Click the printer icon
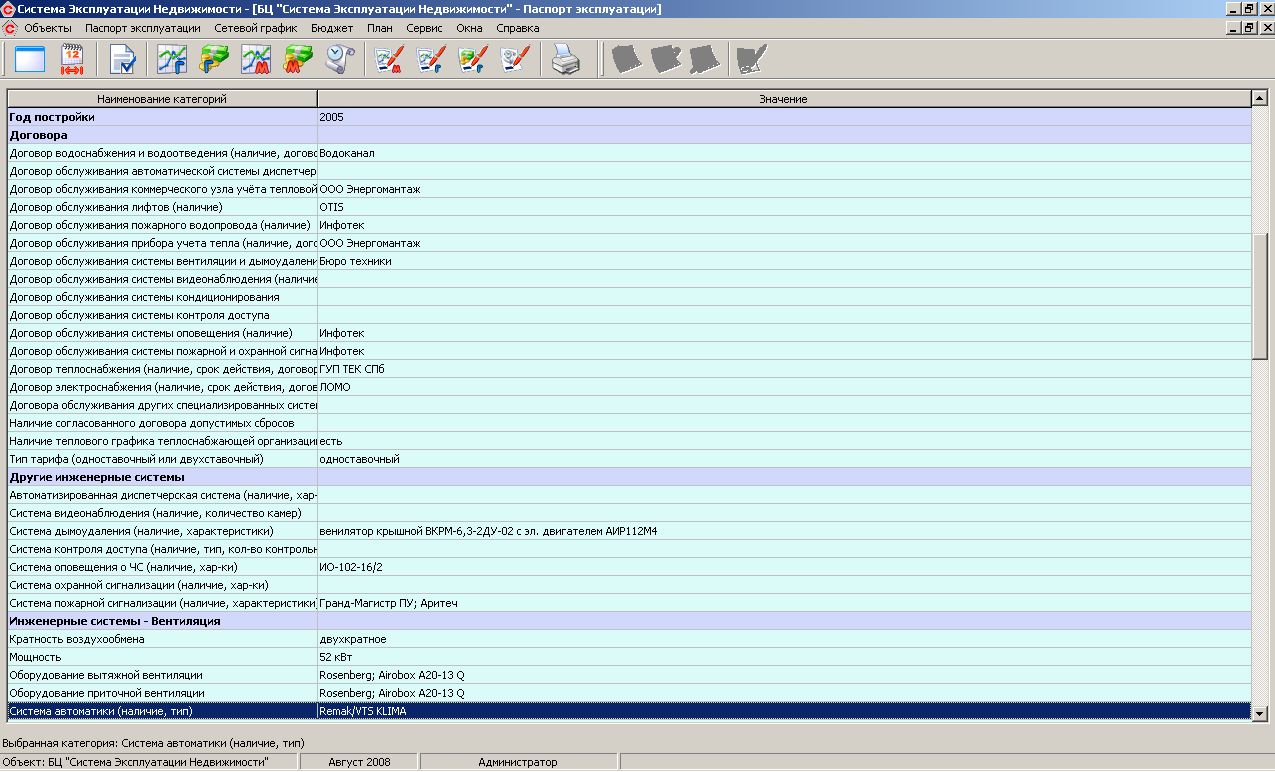Image resolution: width=1275 pixels, height=772 pixels. [566, 60]
